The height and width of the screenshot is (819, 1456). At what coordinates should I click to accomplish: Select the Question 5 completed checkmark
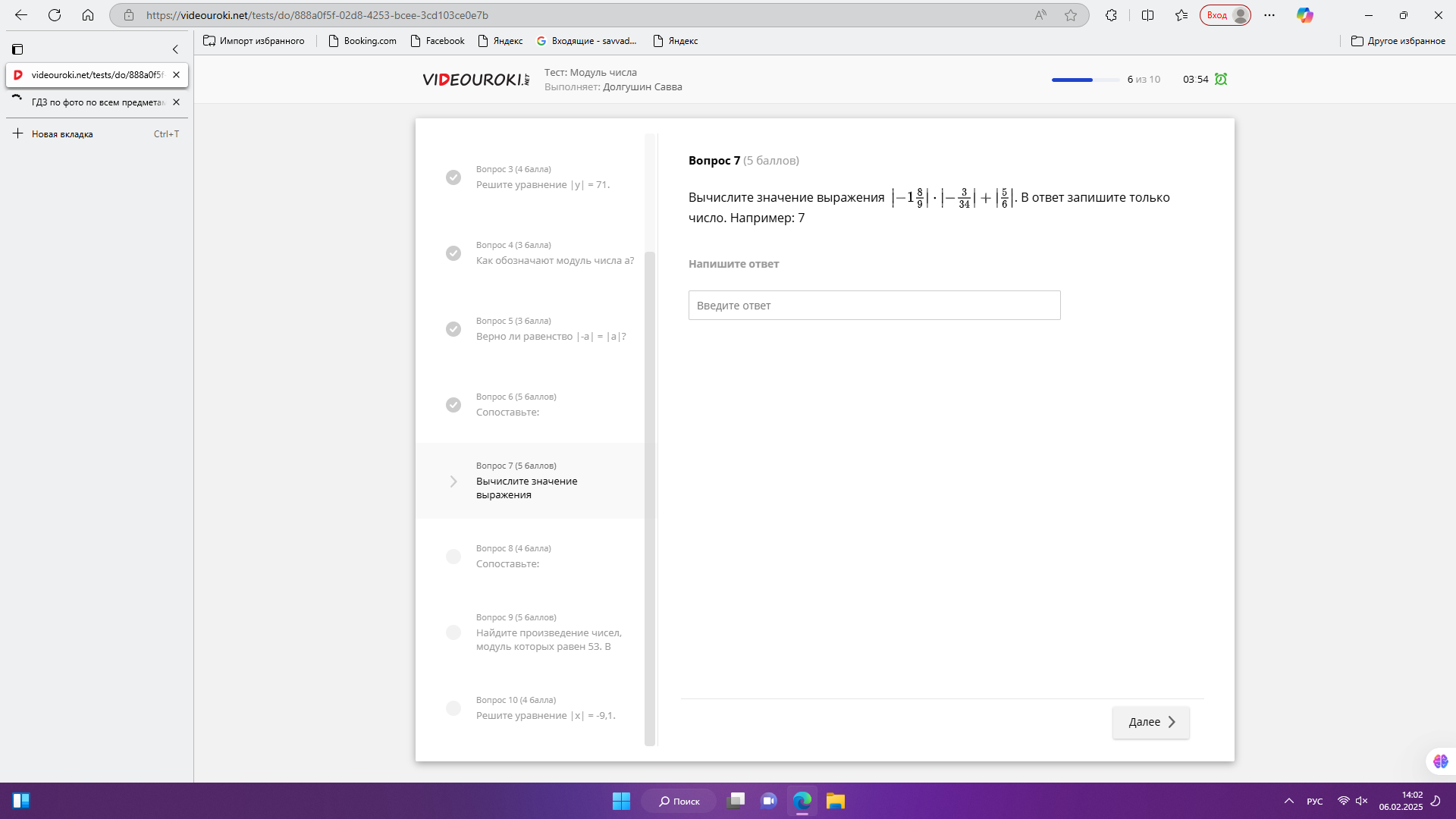coord(453,329)
